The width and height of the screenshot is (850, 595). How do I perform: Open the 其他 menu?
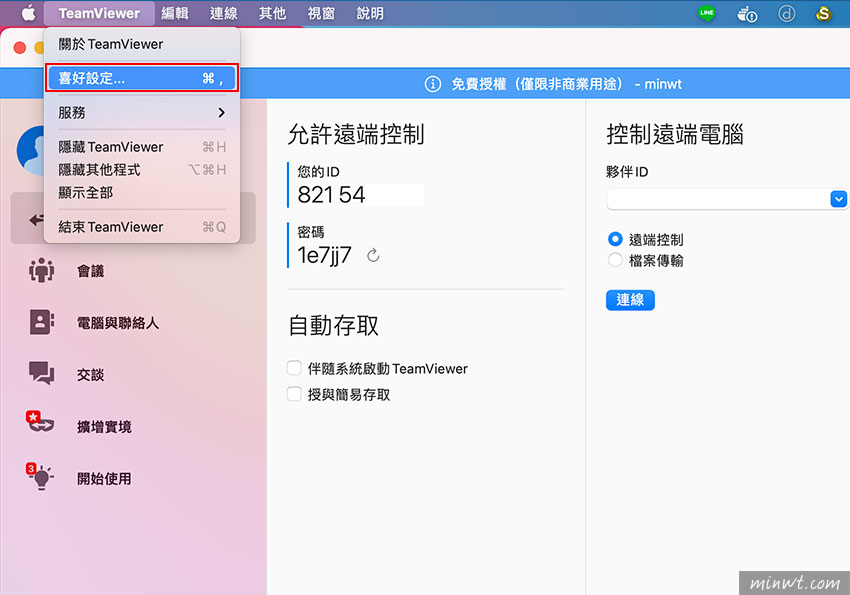(x=272, y=13)
